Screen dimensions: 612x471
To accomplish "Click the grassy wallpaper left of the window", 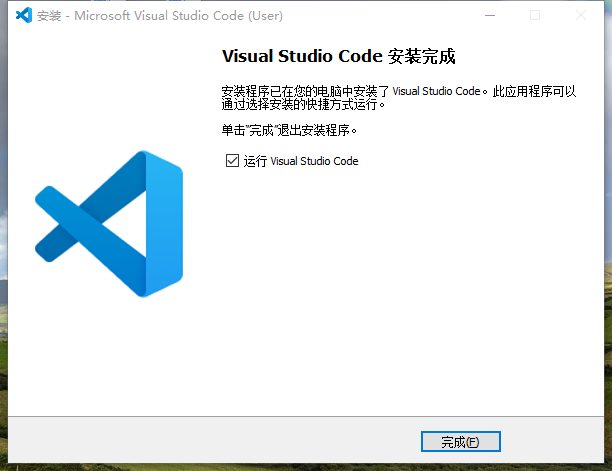I will (3, 300).
